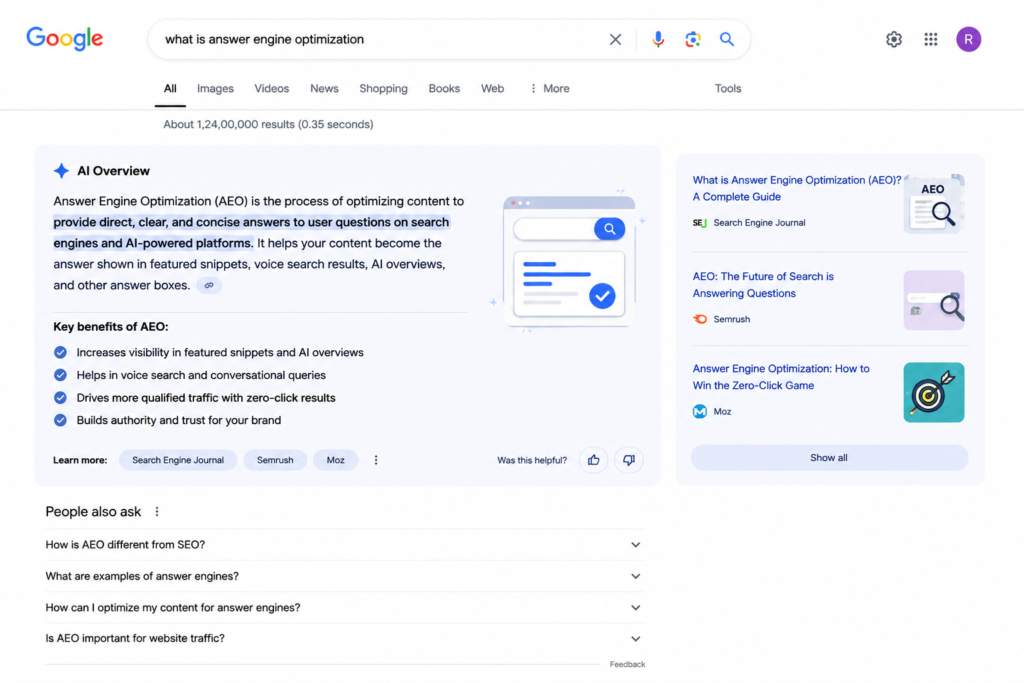The width and height of the screenshot is (1024, 683).
Task: Switch to the Images tab
Action: (x=215, y=88)
